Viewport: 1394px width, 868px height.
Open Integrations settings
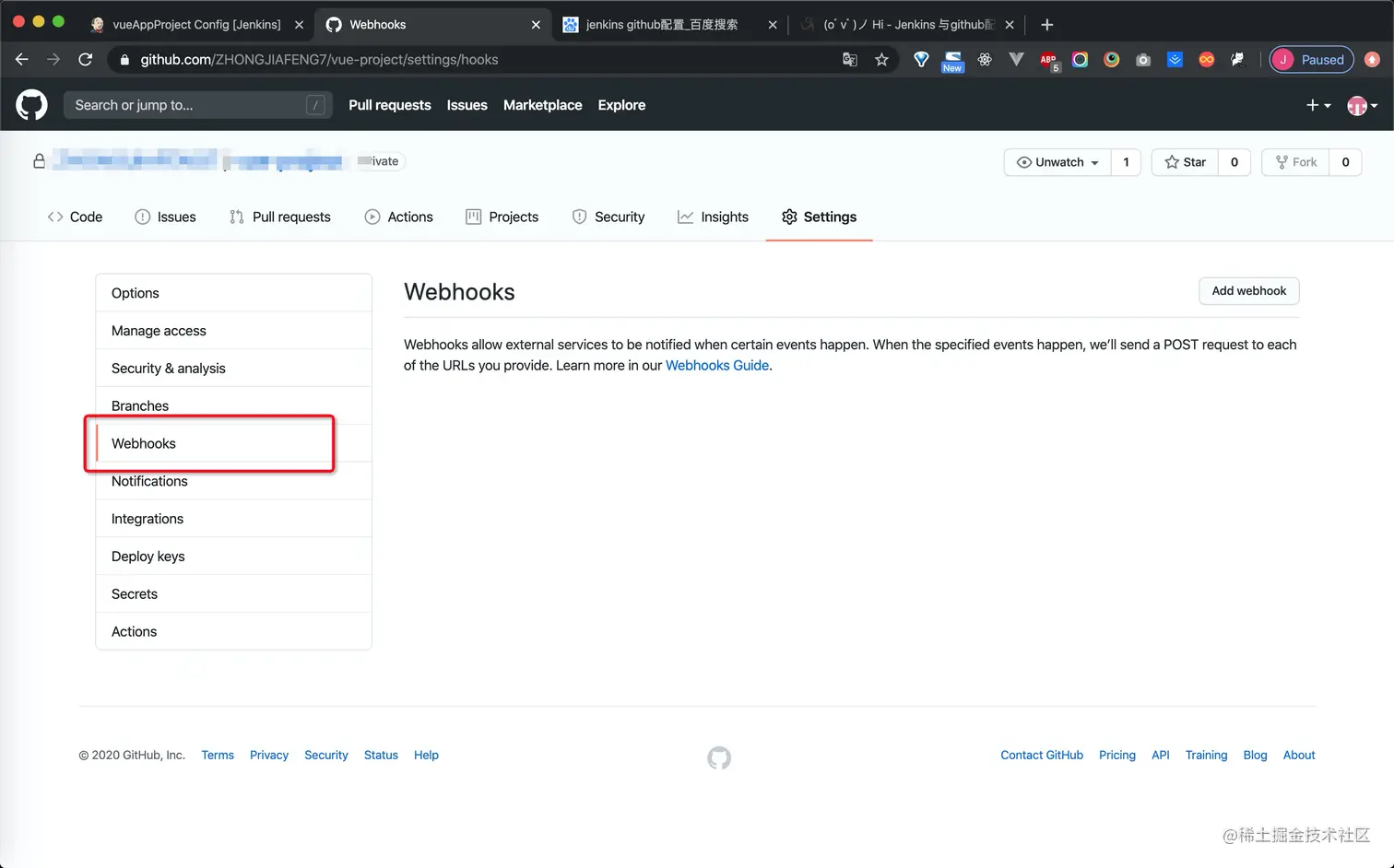[x=233, y=519]
